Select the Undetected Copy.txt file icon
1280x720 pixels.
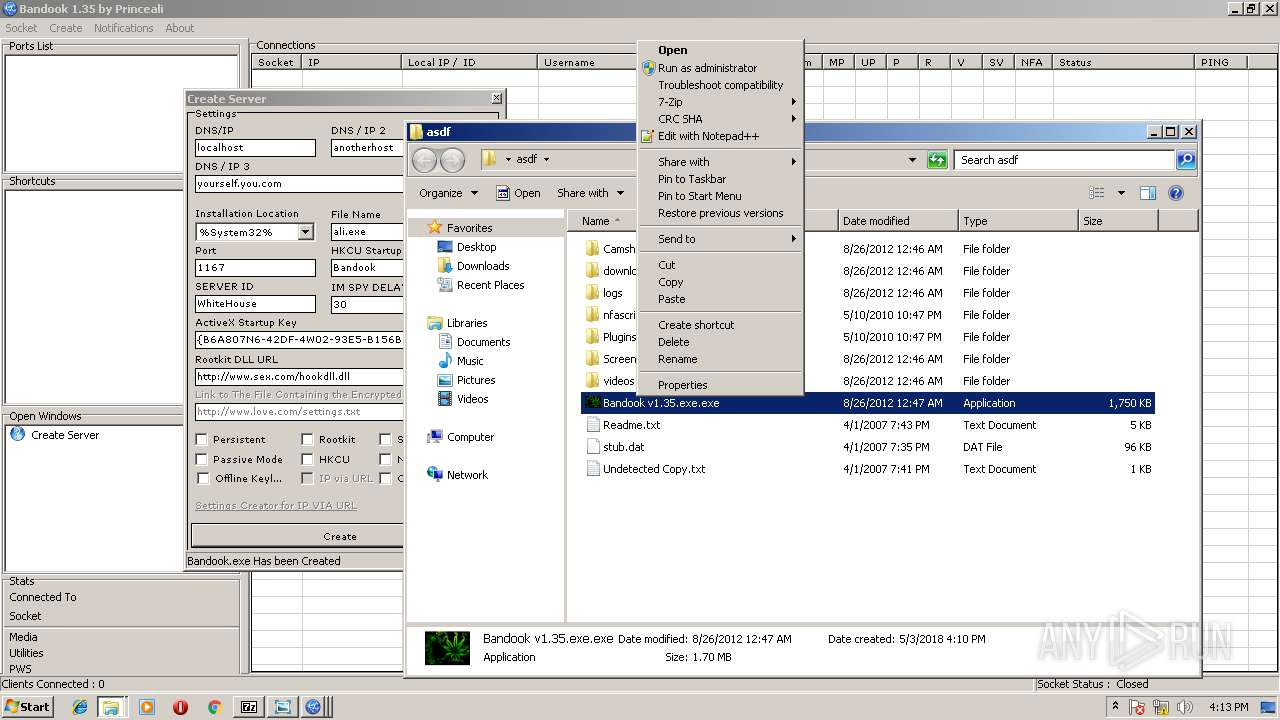(x=593, y=469)
